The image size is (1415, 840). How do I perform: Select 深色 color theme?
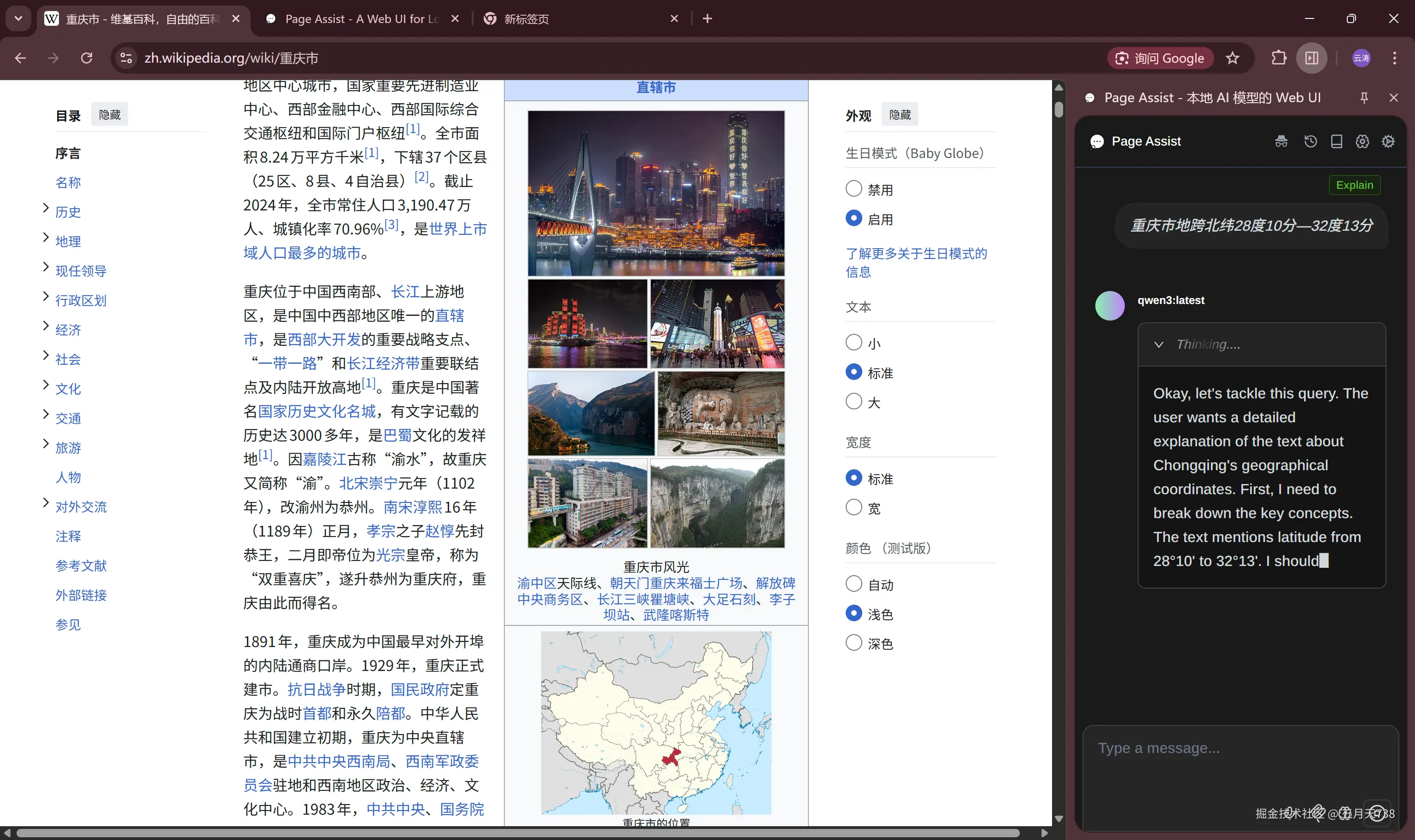point(854,643)
